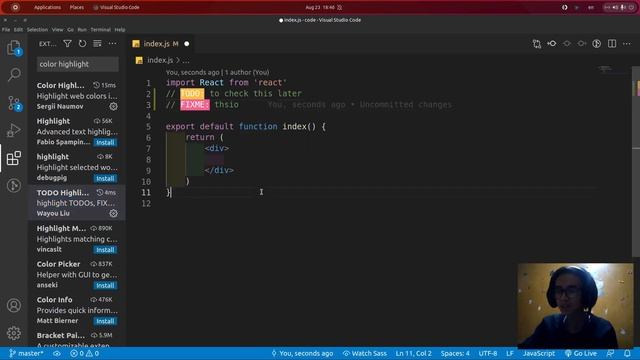Click the editor vertical scrollbar
The width and height of the screenshot is (640, 360).
pos(636,163)
